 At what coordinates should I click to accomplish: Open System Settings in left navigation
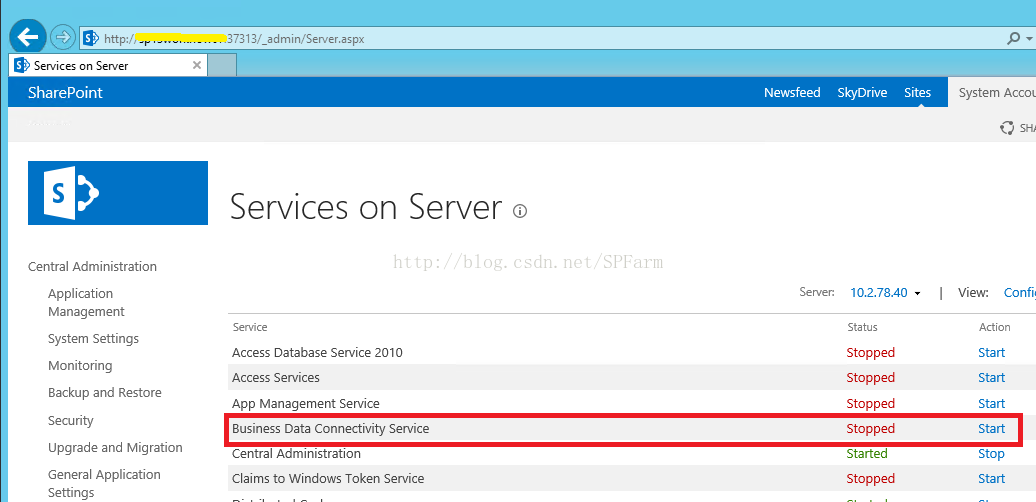[x=93, y=339]
